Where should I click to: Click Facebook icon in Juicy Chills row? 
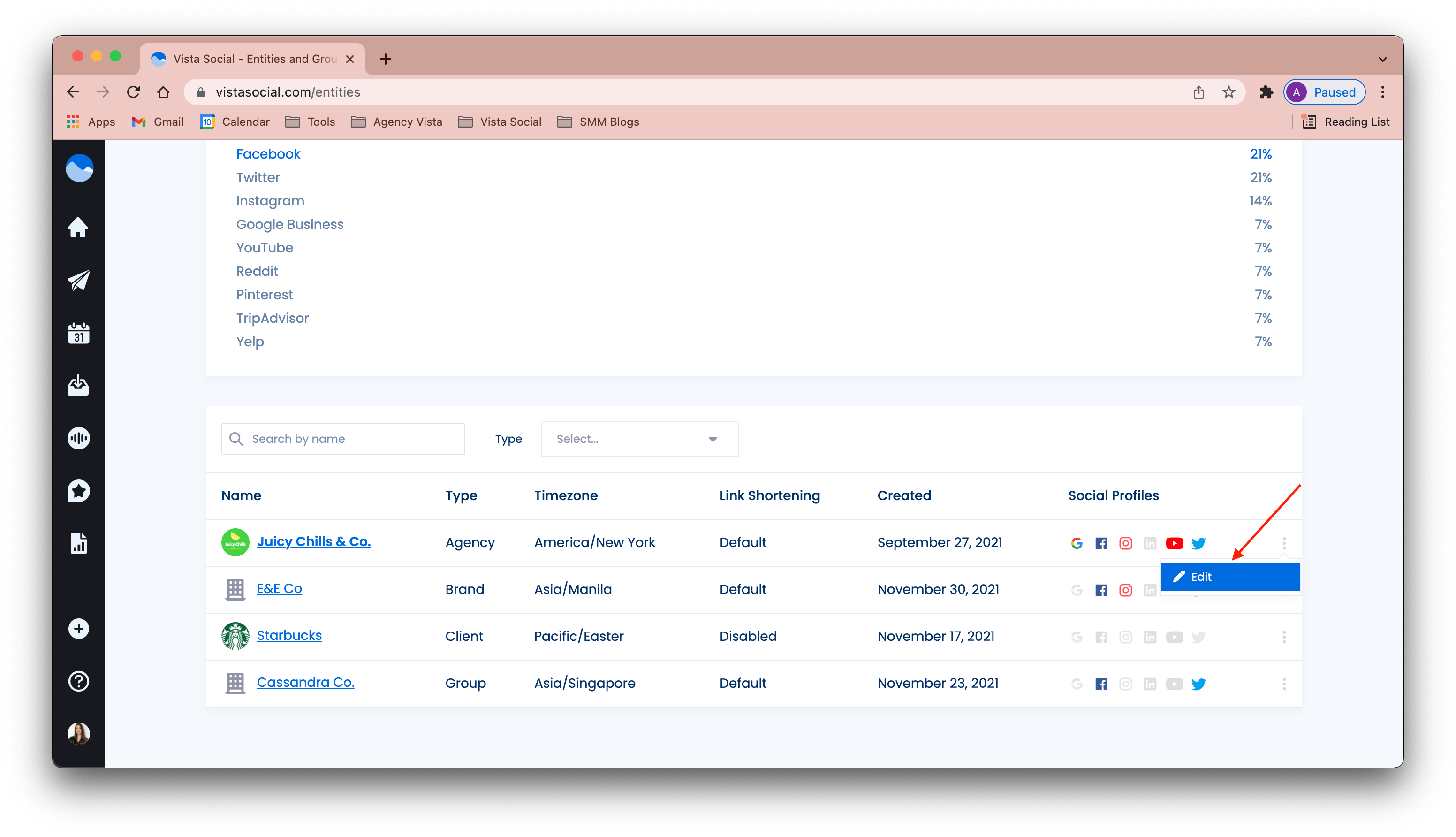(x=1101, y=543)
